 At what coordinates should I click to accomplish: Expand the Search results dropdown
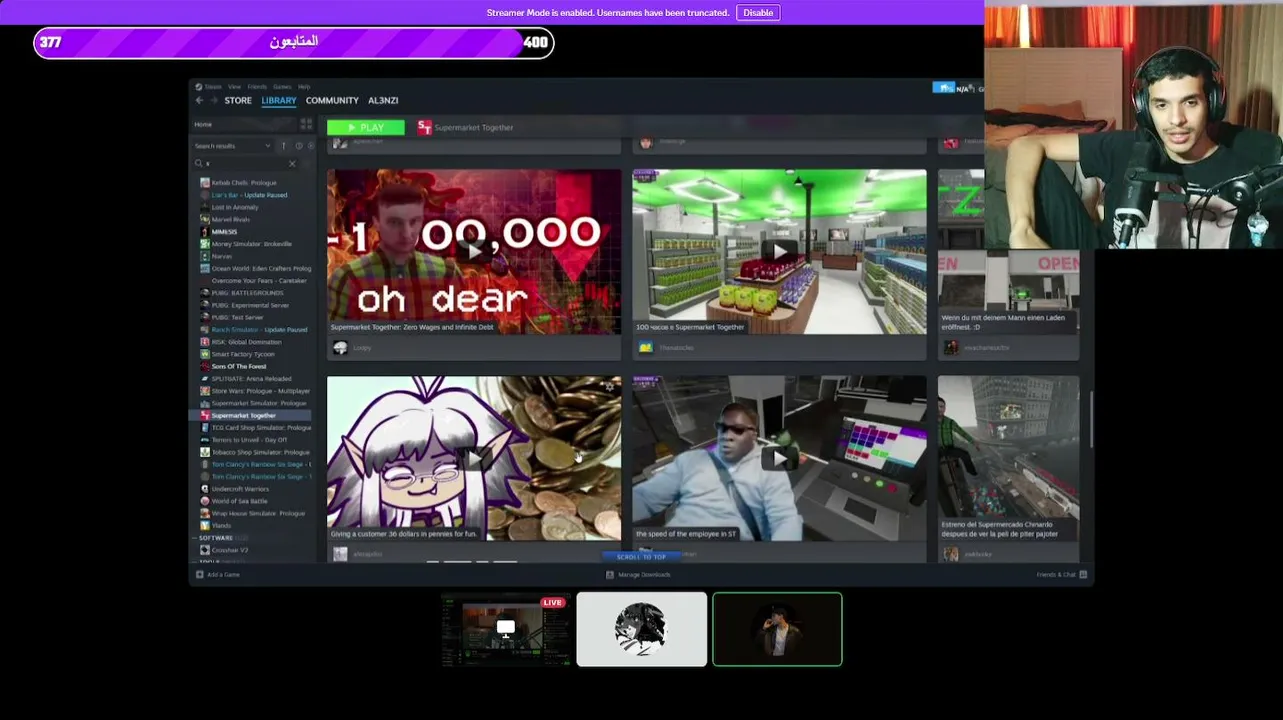point(233,146)
